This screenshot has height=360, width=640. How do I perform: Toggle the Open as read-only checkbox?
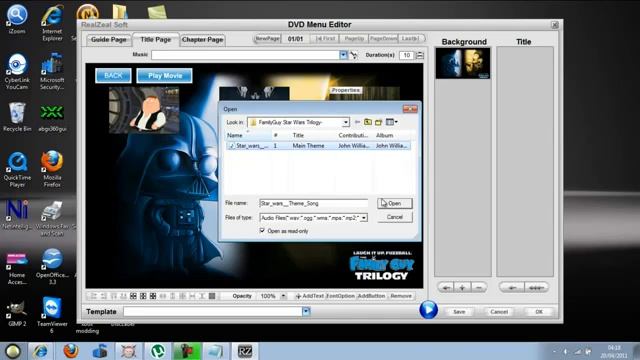point(262,231)
